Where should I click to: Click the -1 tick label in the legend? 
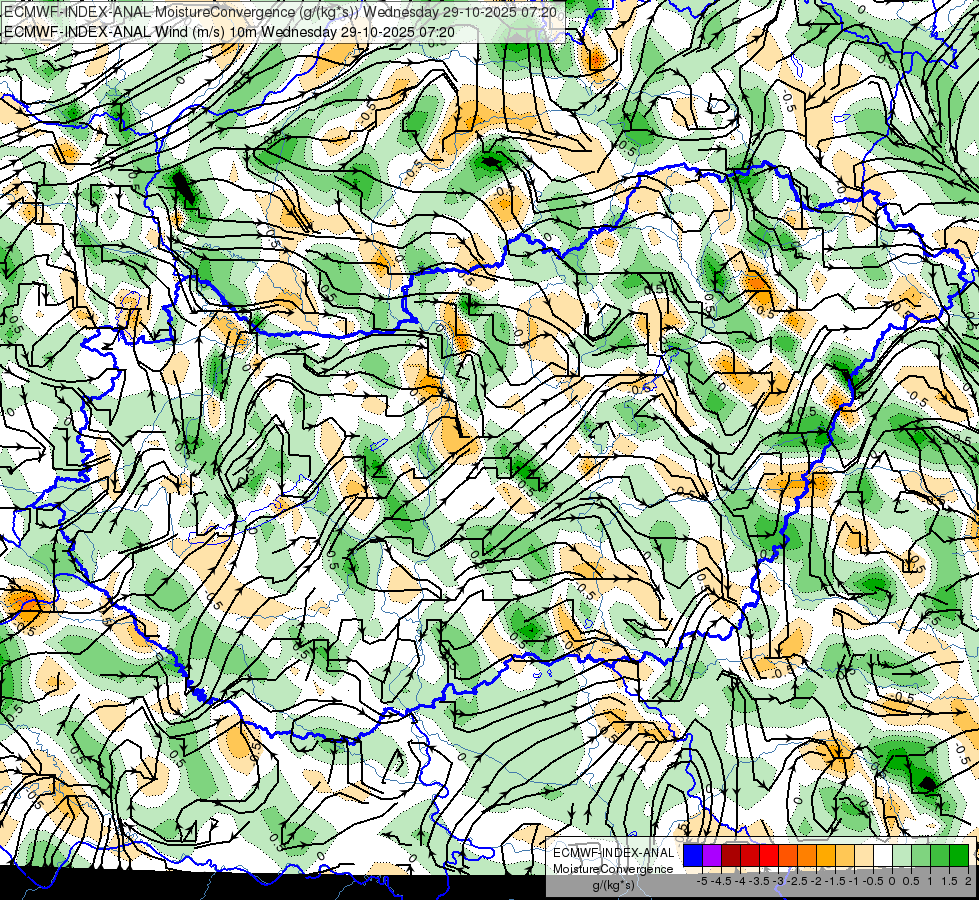click(x=854, y=881)
